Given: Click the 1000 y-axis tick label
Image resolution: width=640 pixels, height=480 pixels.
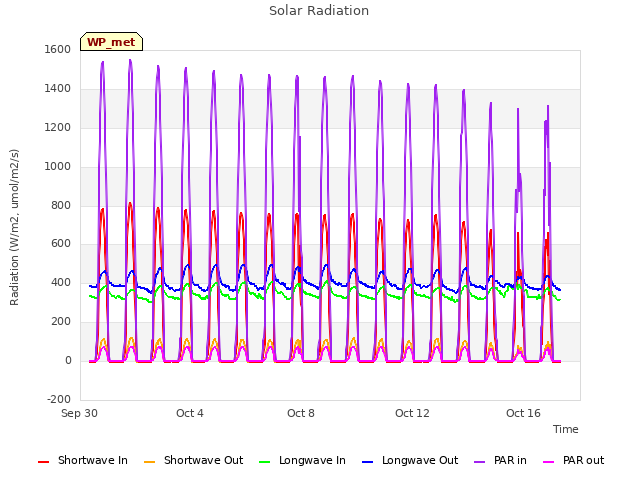Looking at the screenshot, I should 58,166.
